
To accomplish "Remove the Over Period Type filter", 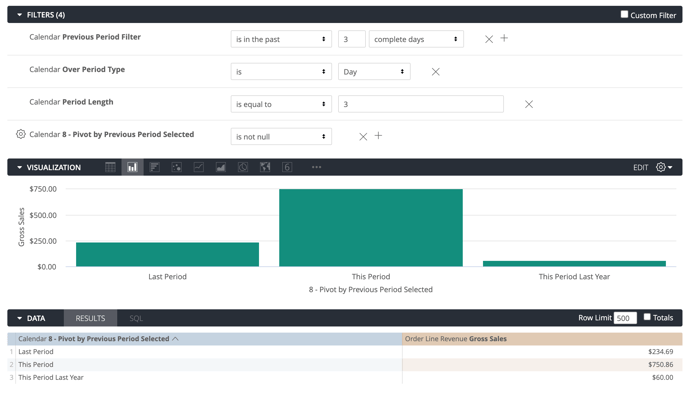I will coord(435,71).
